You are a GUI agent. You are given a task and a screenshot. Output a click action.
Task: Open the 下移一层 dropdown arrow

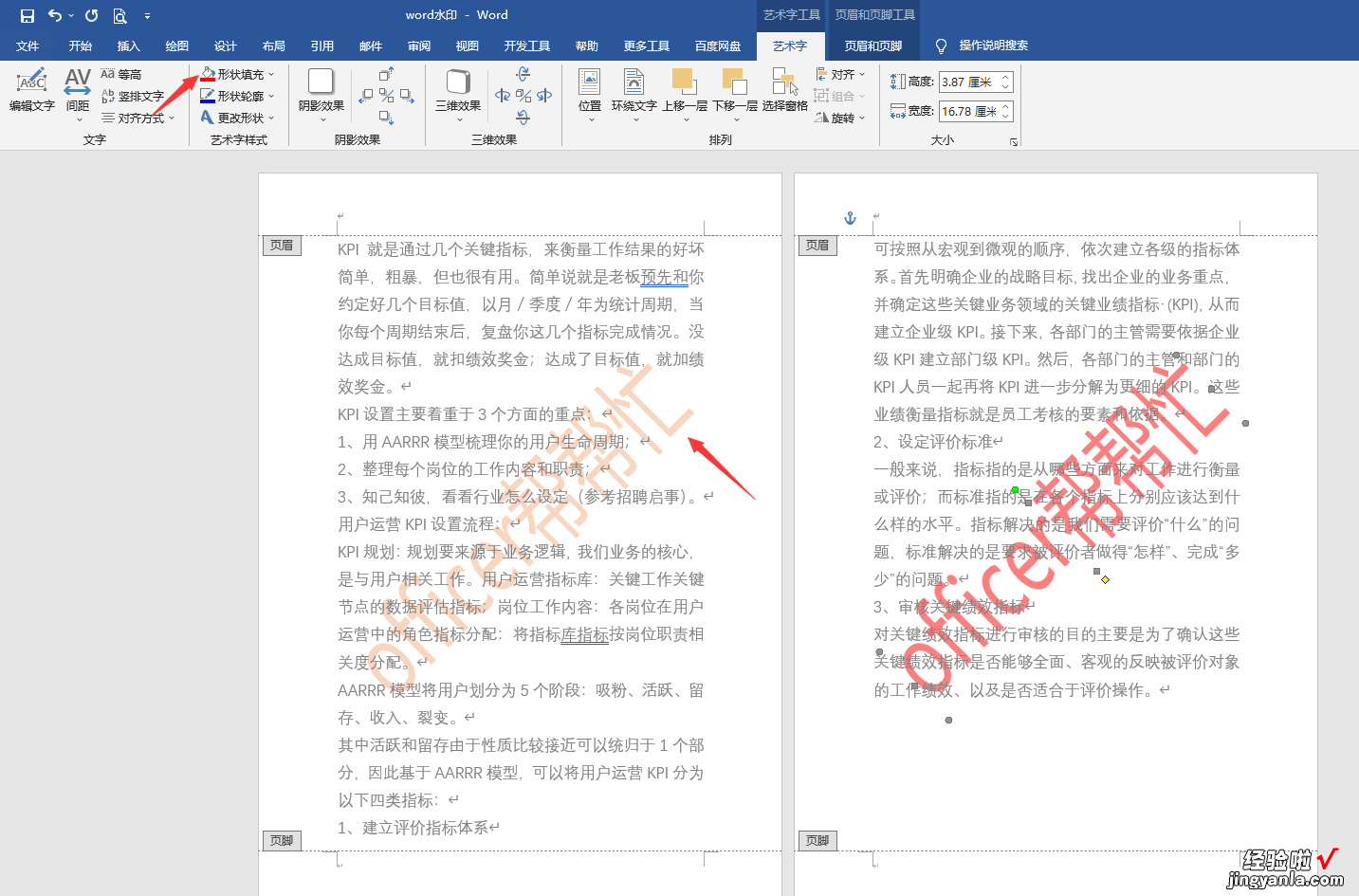(x=736, y=120)
